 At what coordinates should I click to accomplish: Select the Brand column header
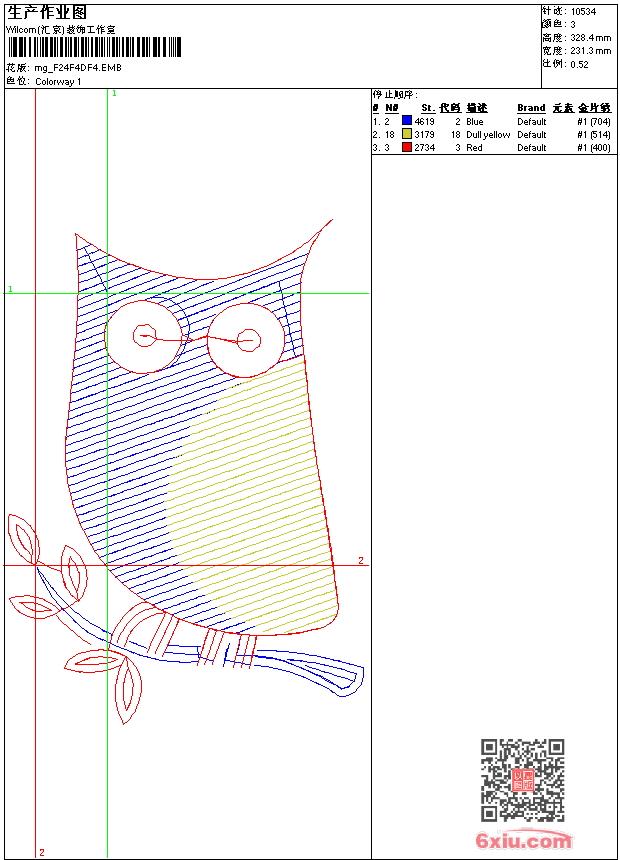pos(531,108)
